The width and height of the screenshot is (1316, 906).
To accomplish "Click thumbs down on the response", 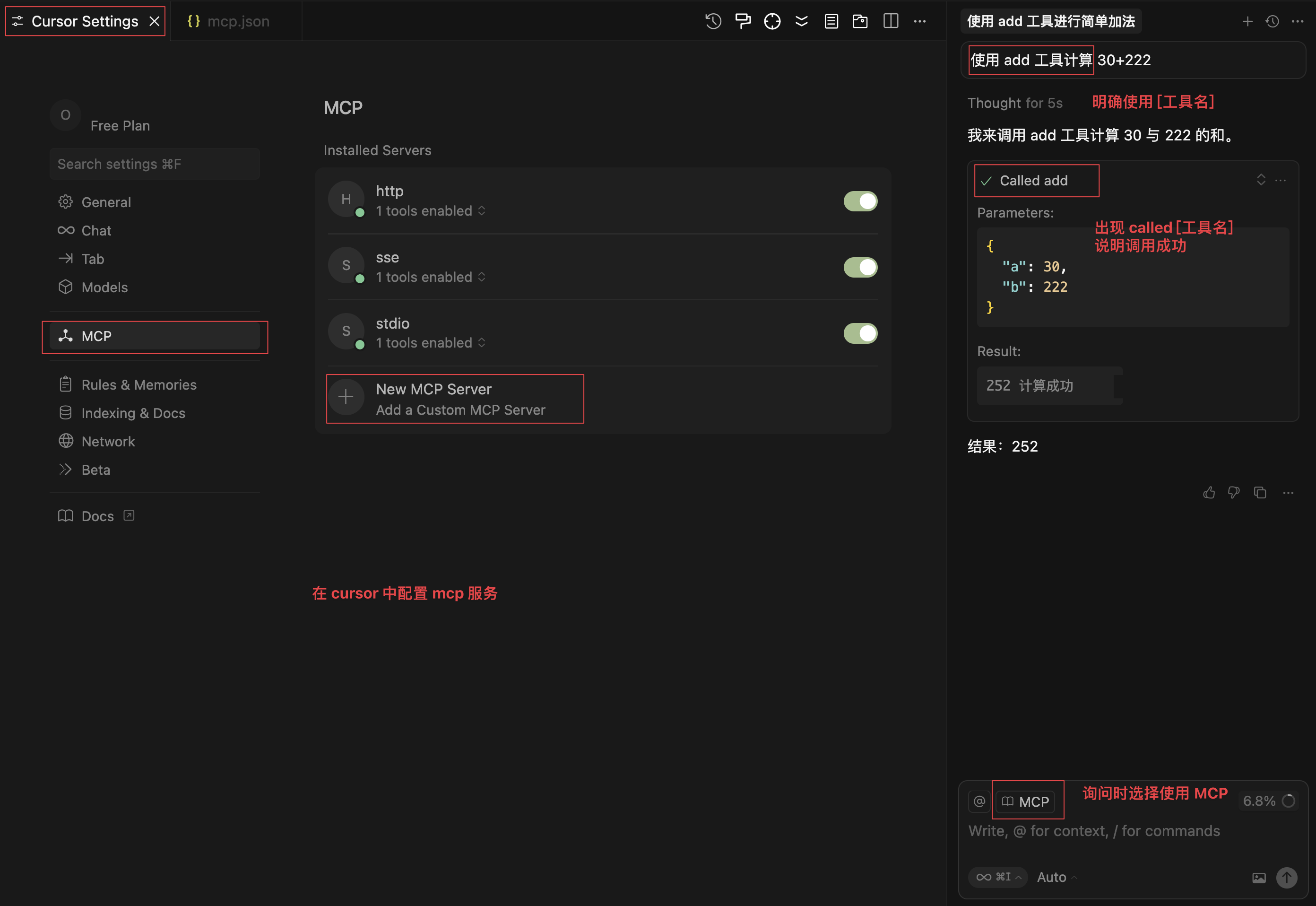I will pos(1234,492).
